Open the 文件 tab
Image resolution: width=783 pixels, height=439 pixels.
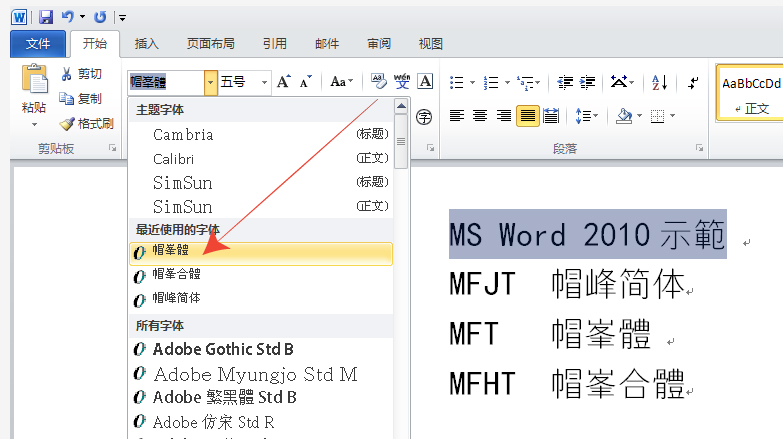[38, 44]
